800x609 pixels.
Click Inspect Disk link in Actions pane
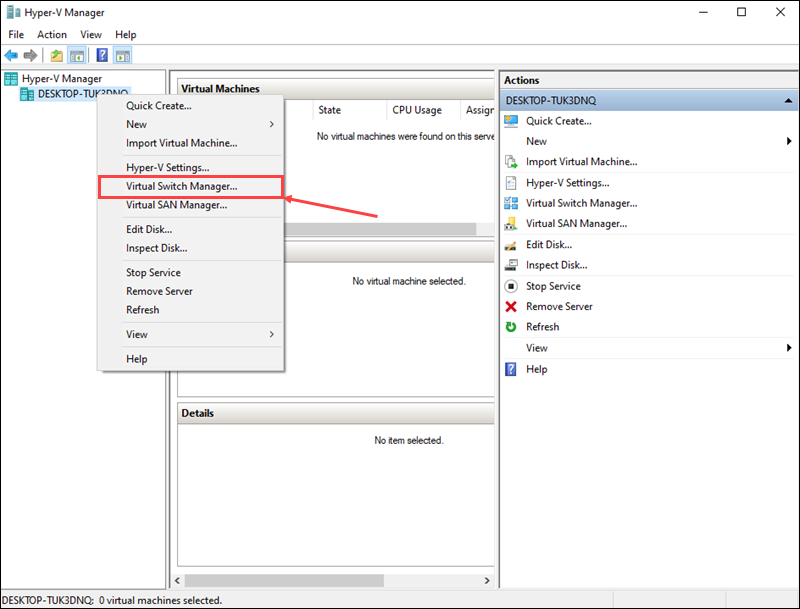point(557,265)
